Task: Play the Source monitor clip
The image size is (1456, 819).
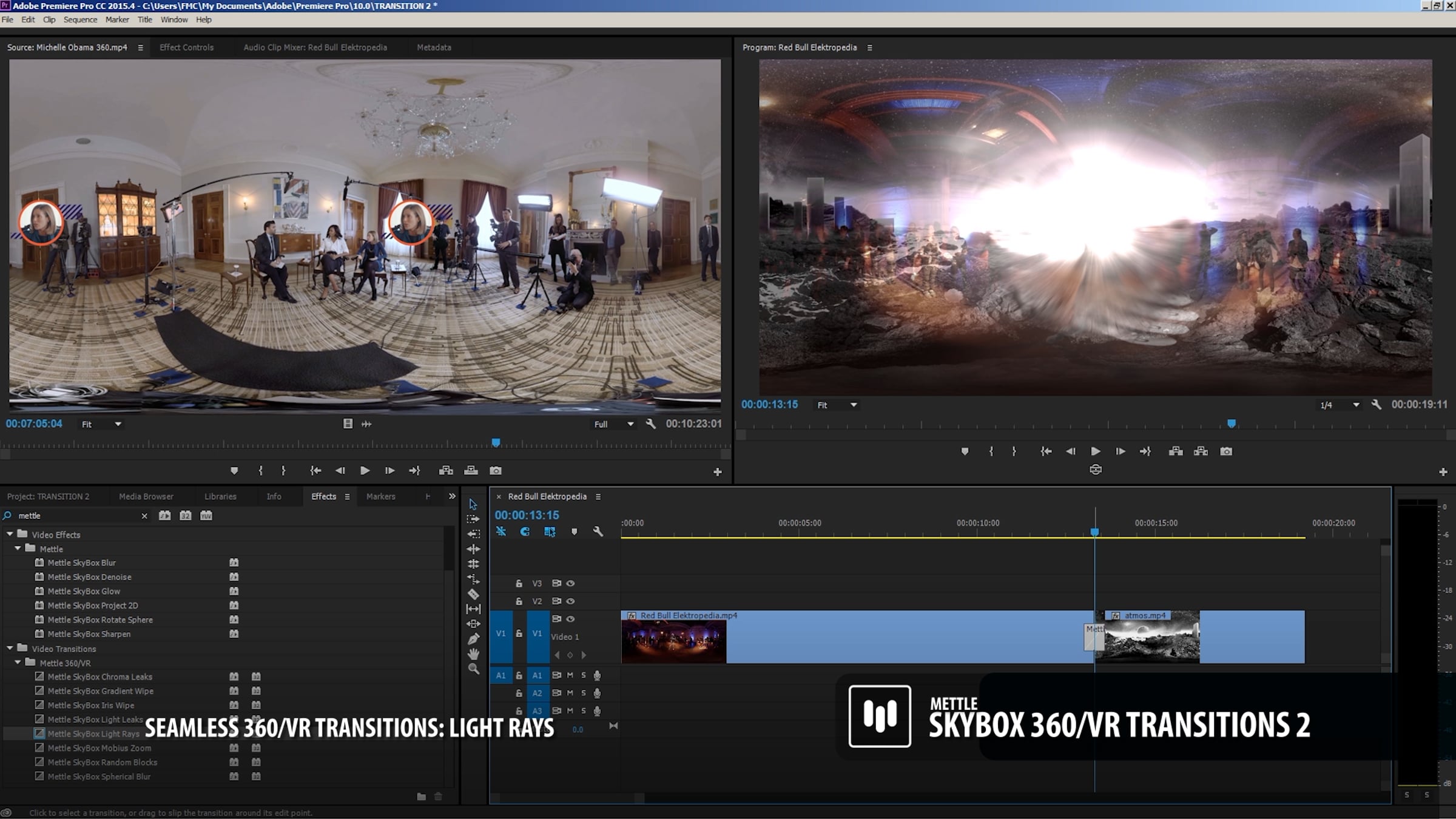Action: click(x=365, y=471)
